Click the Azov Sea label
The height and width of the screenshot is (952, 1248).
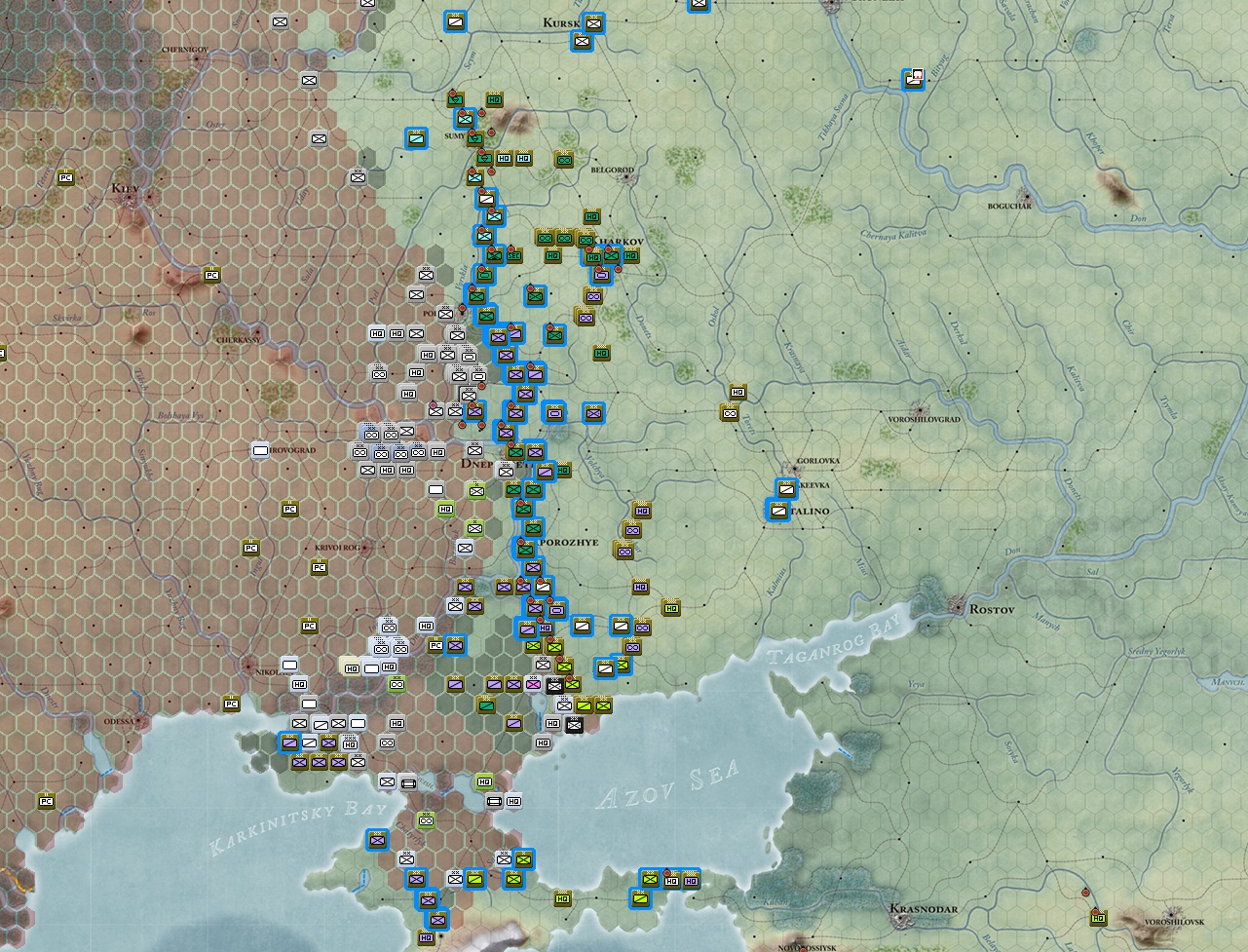coord(667,785)
